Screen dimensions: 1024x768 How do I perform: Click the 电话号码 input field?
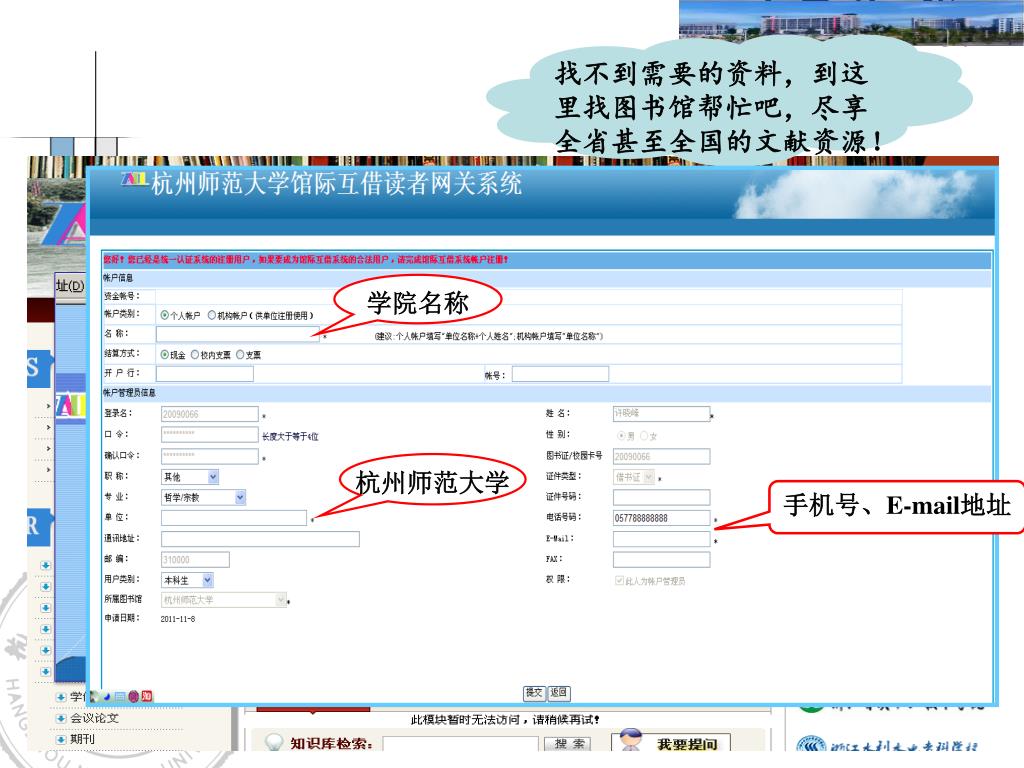tap(662, 518)
